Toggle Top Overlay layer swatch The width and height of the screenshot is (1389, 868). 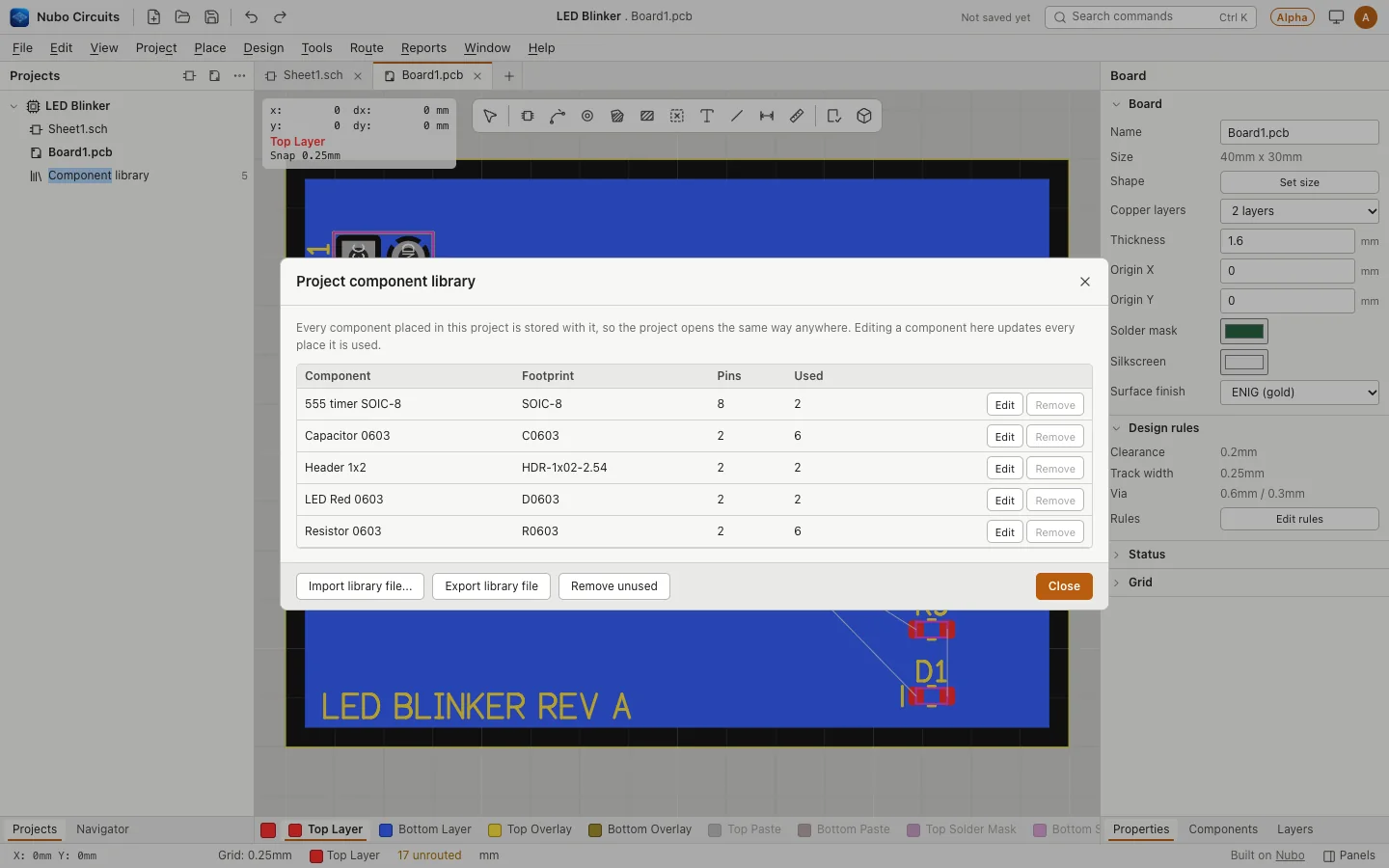[495, 829]
